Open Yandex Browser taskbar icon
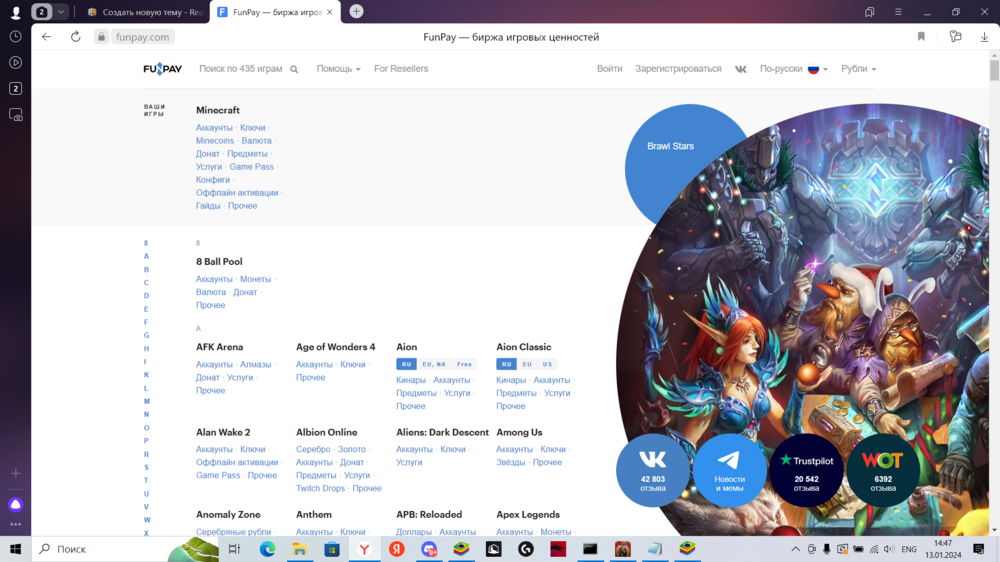Viewport: 1000px width, 562px height. click(x=364, y=549)
